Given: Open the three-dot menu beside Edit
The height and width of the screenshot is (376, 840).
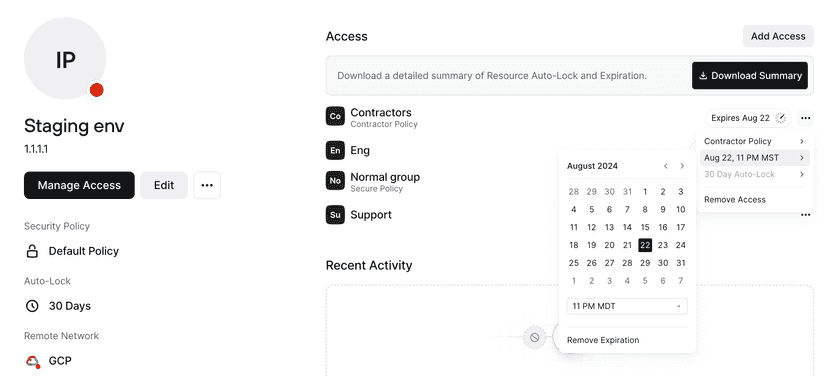Looking at the screenshot, I should pyautogui.click(x=207, y=185).
